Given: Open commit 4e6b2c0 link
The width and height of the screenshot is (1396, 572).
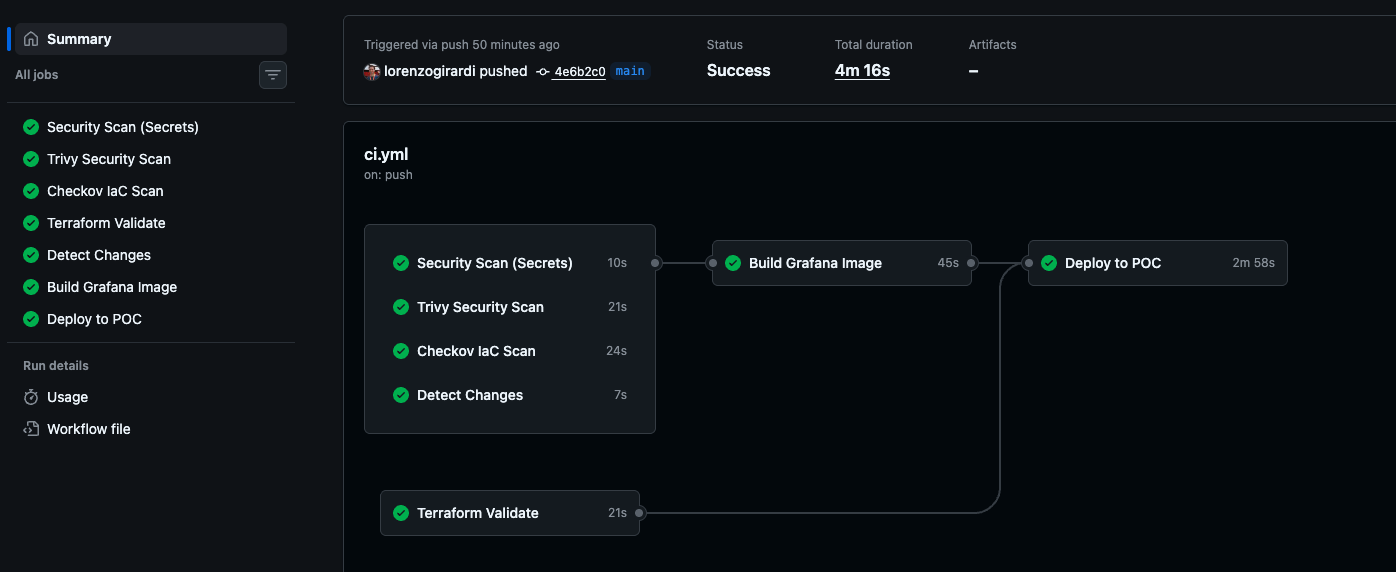Looking at the screenshot, I should pyautogui.click(x=579, y=71).
